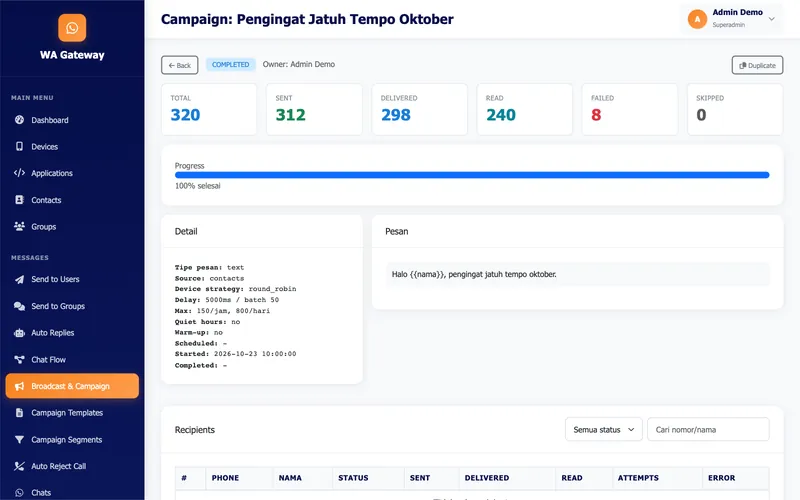Click the Broadcast & Campaign megaphone icon

pos(19,386)
